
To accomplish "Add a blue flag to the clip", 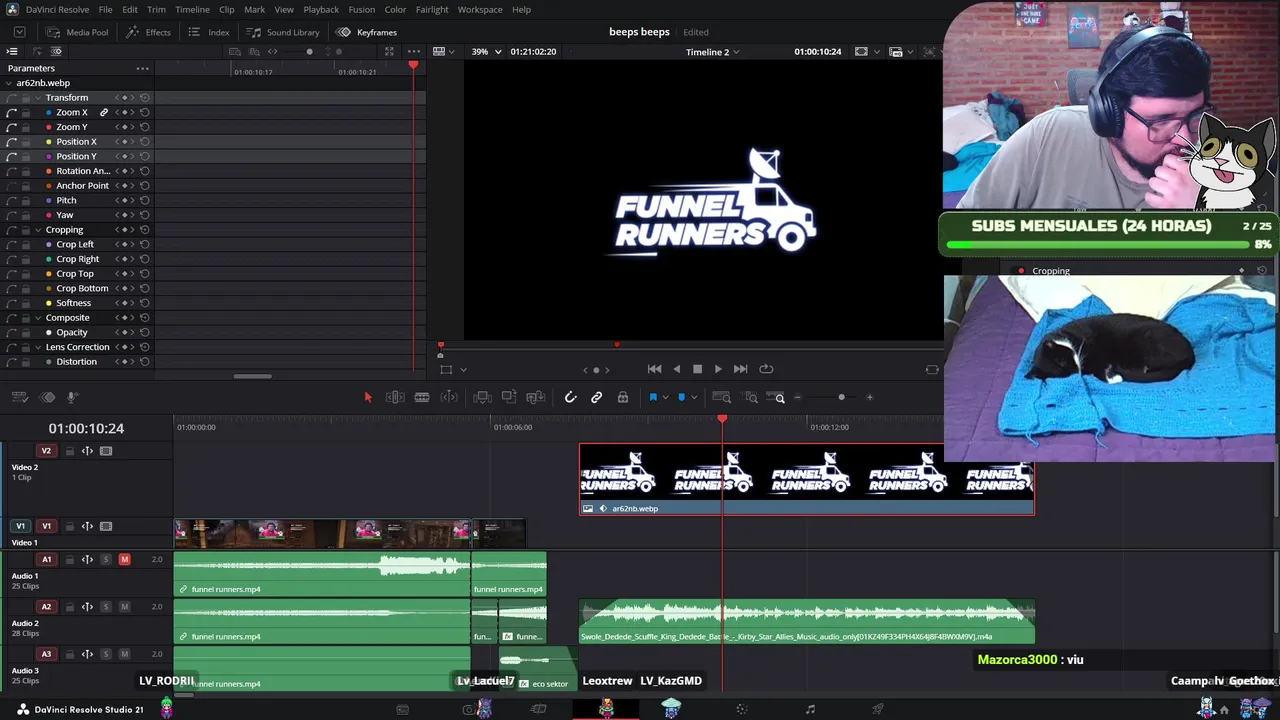I will pos(653,398).
